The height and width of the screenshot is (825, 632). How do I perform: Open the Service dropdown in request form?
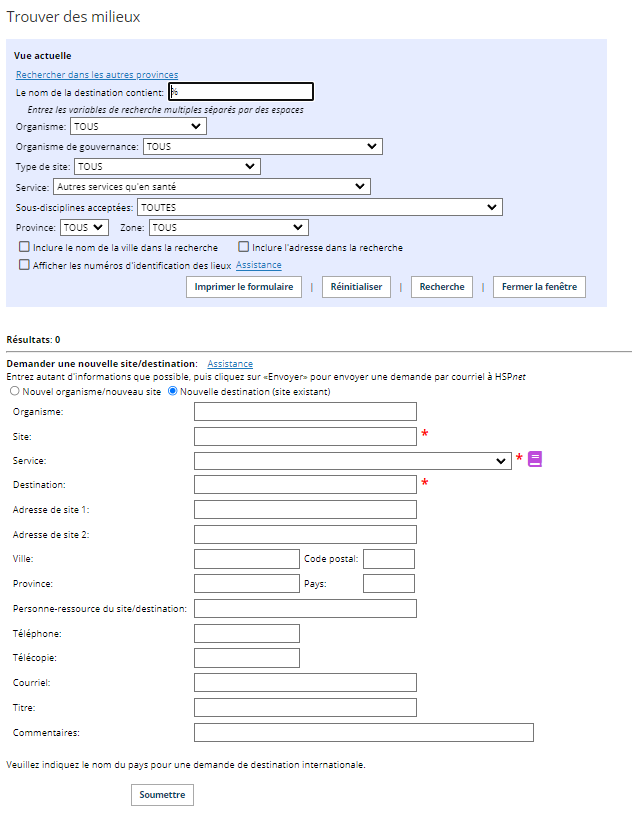pos(353,461)
